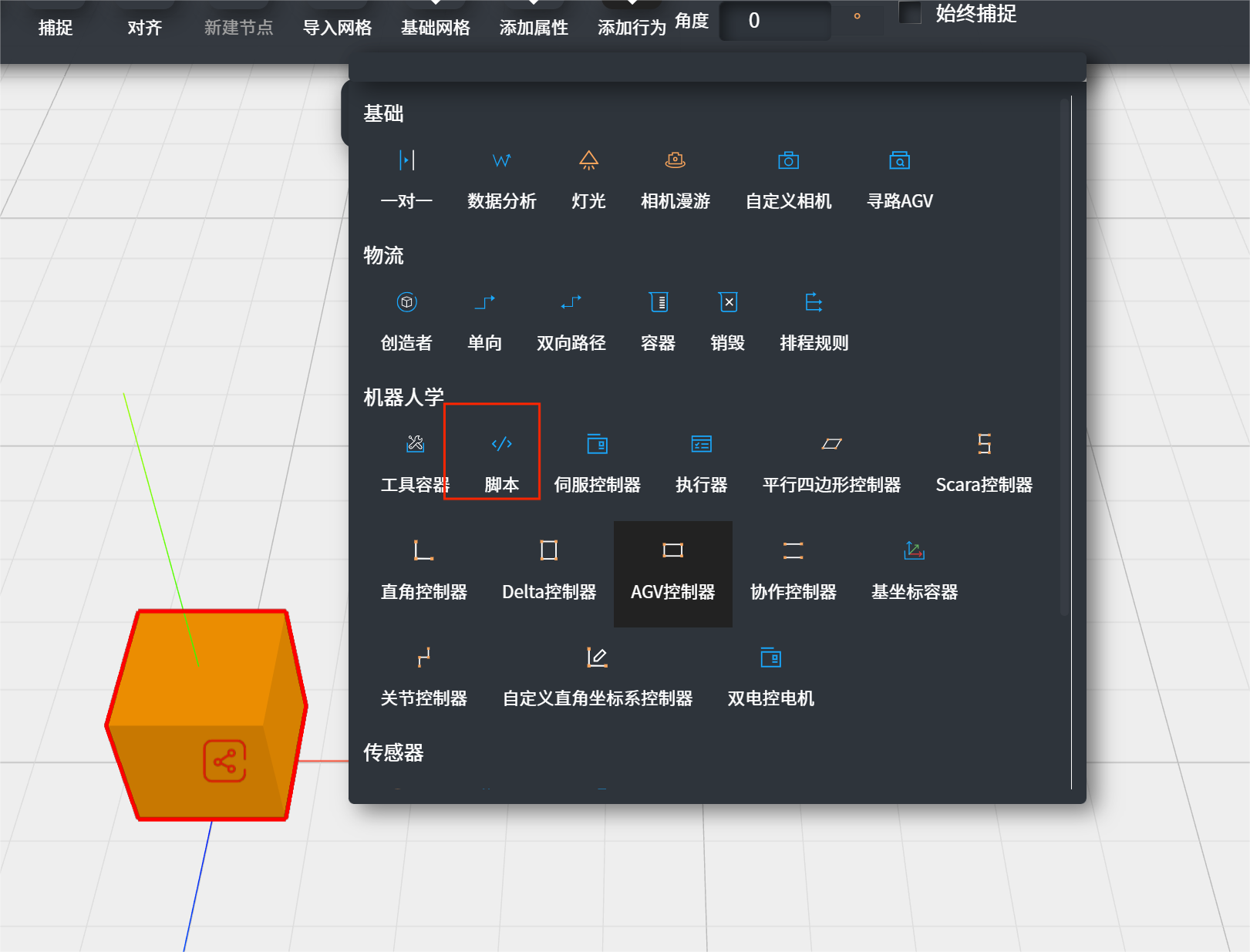Image resolution: width=1250 pixels, height=952 pixels.
Task: Select the 脚本 (script) behavior icon
Action: [501, 445]
